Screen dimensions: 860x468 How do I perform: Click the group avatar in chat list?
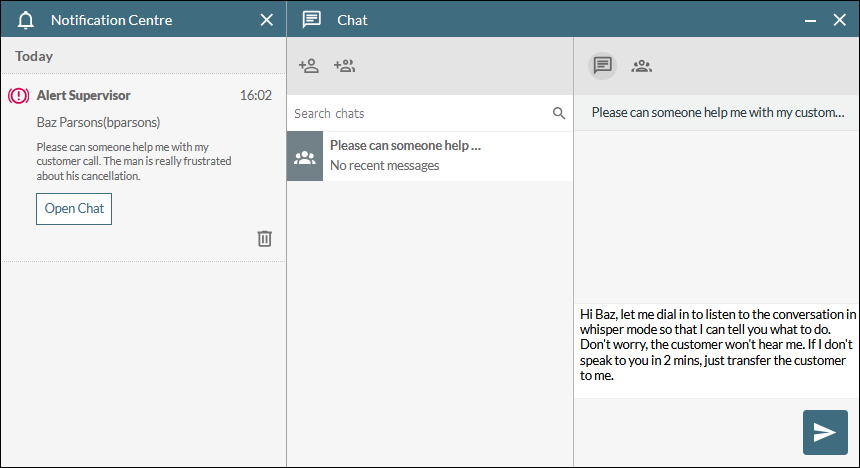pos(305,157)
